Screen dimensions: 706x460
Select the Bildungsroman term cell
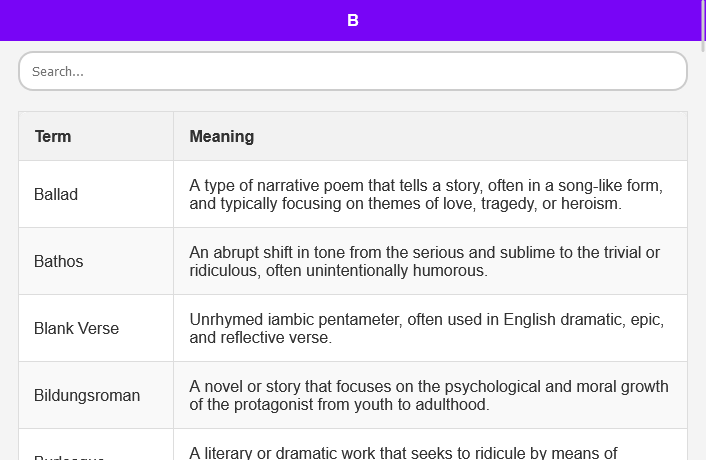point(87,395)
